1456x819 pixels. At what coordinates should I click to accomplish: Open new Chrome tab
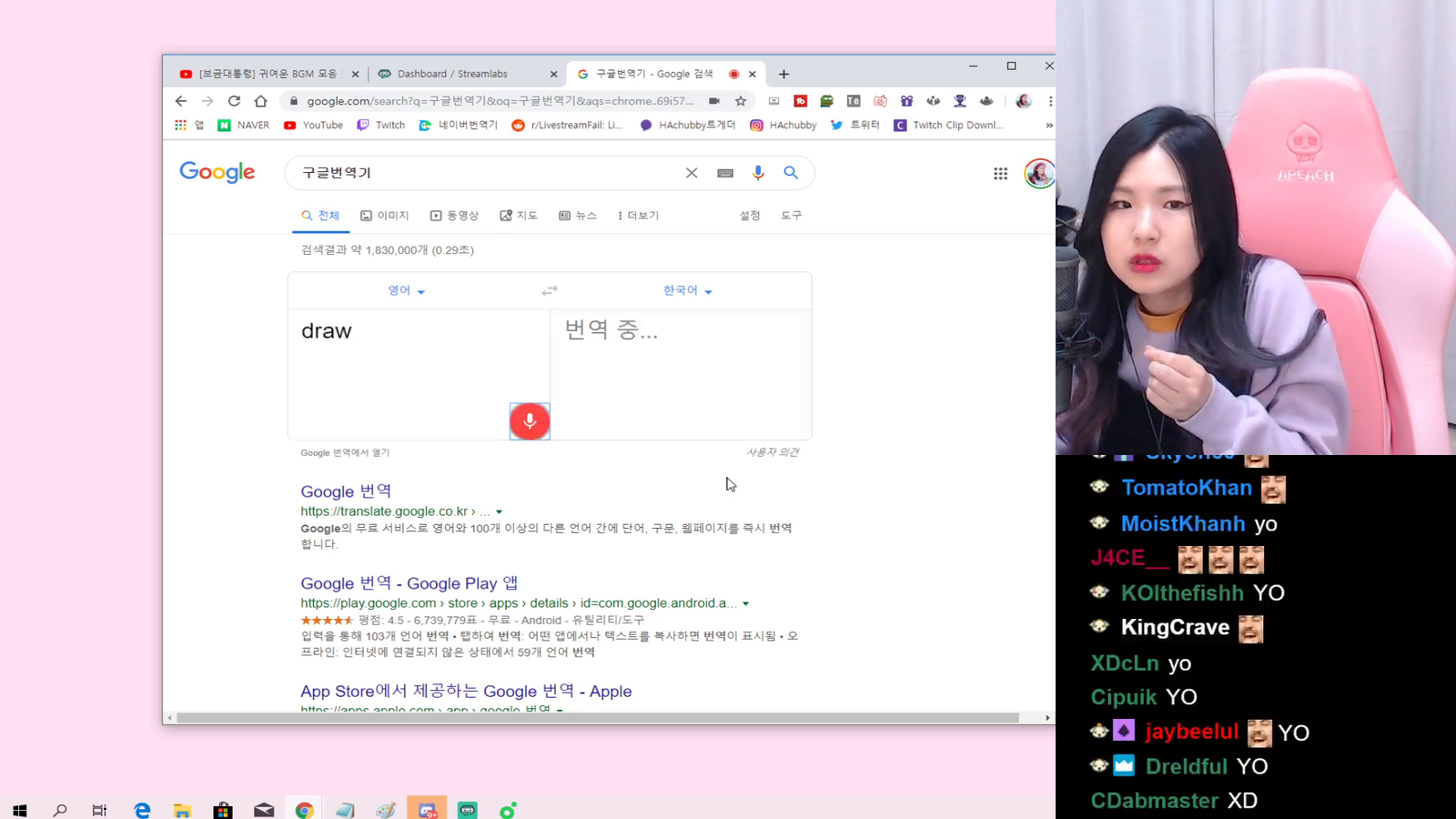[x=784, y=75]
